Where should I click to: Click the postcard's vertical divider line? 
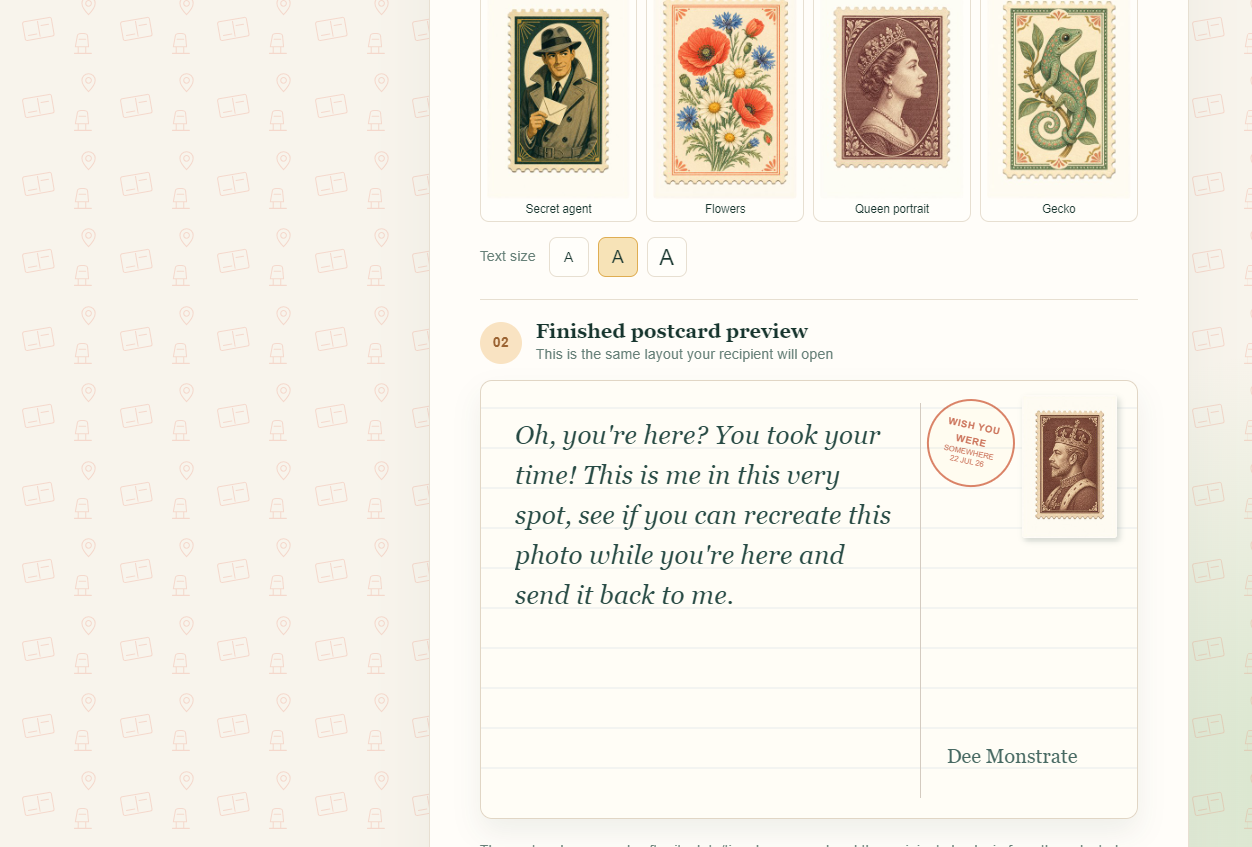coord(920,600)
